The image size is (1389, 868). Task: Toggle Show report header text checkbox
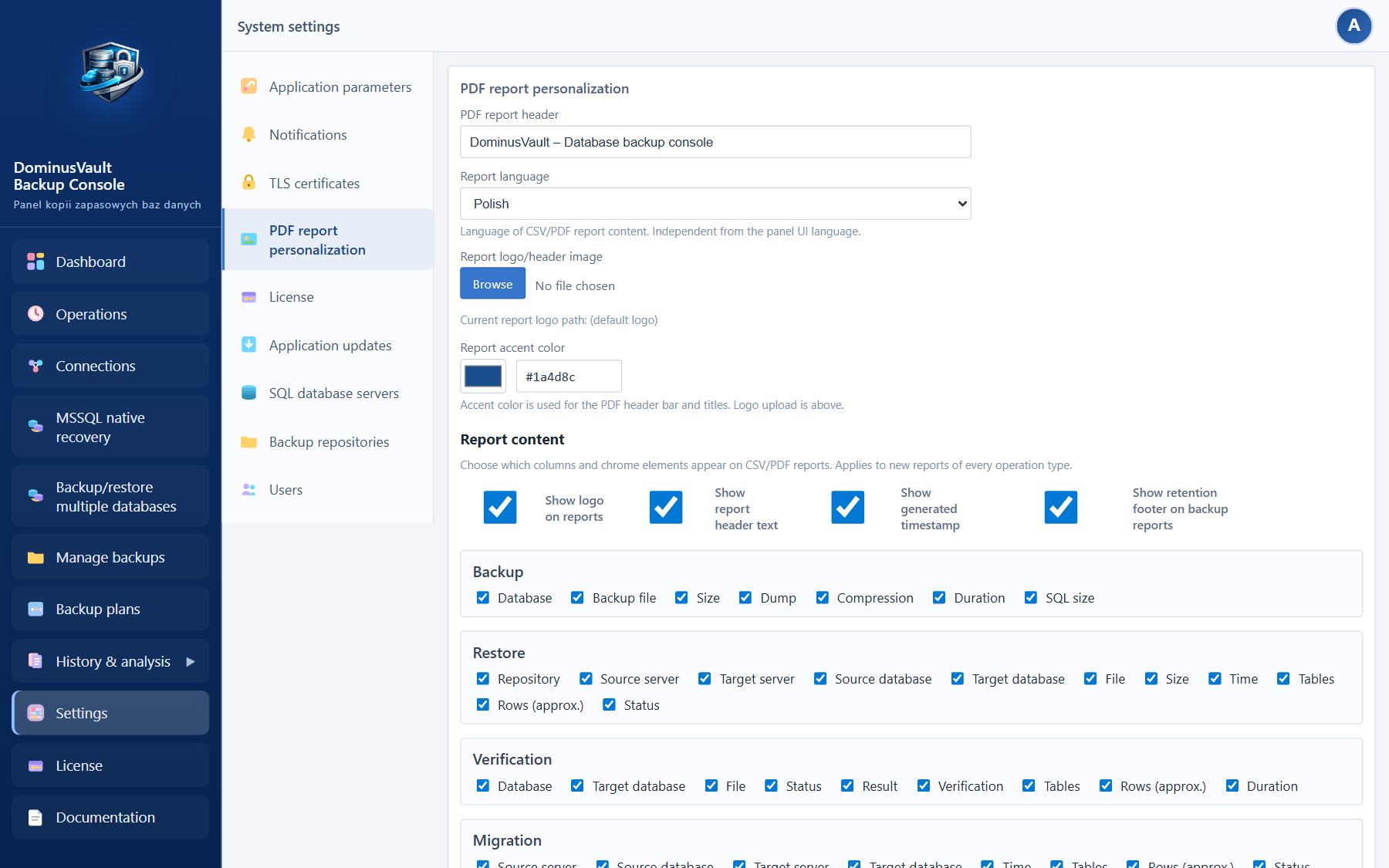(x=666, y=508)
